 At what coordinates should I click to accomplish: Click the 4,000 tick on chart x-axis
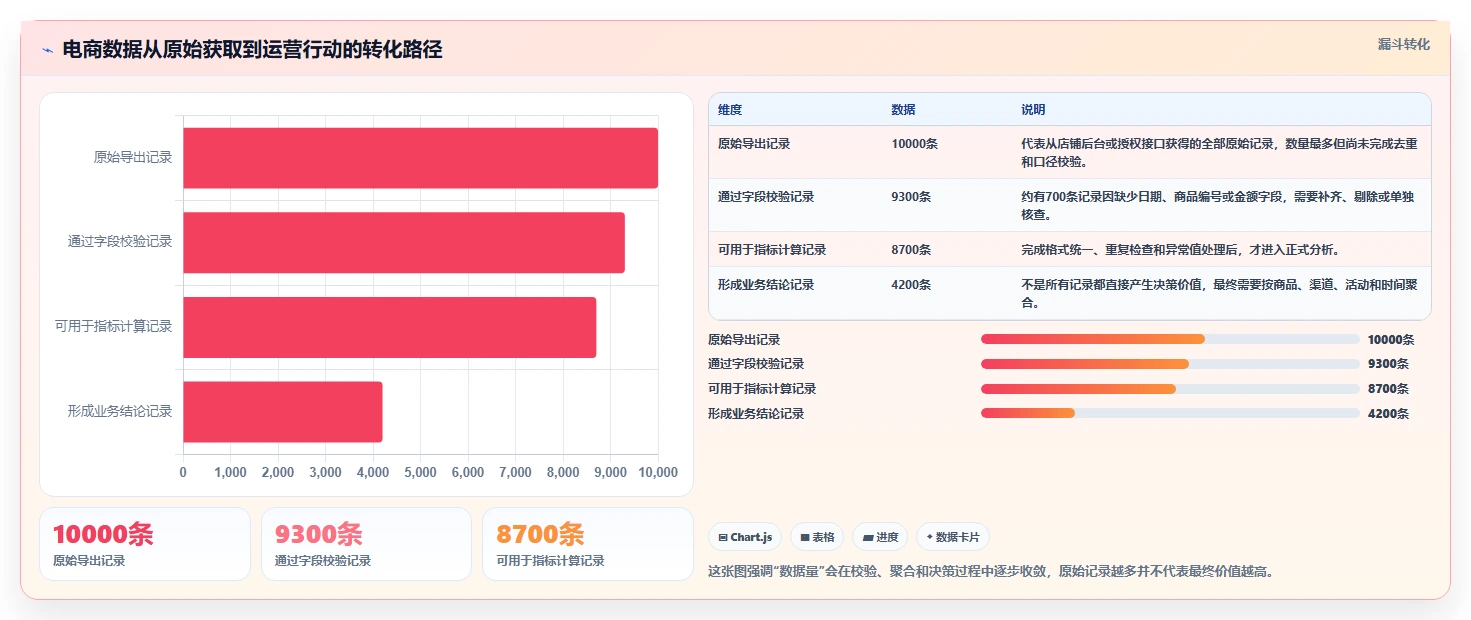point(373,473)
